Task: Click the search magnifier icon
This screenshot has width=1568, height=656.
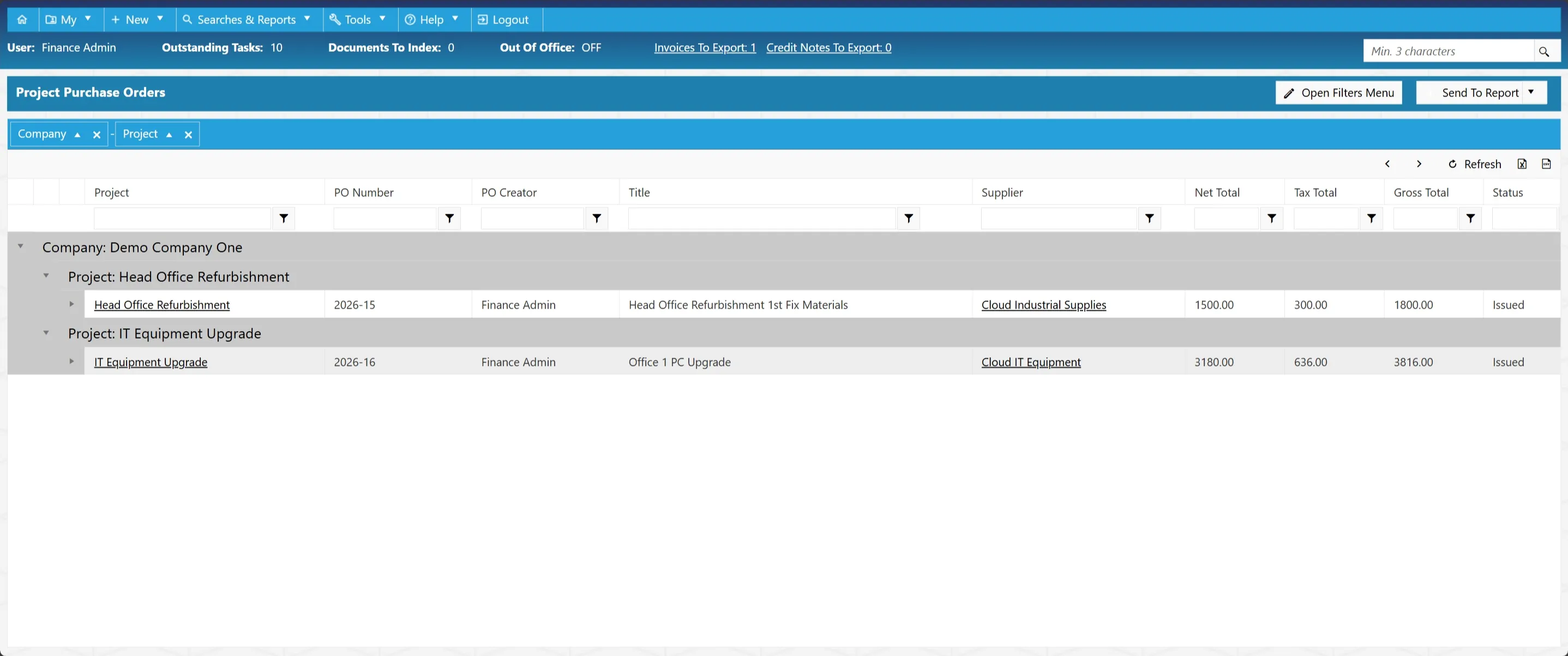Action: [1543, 51]
